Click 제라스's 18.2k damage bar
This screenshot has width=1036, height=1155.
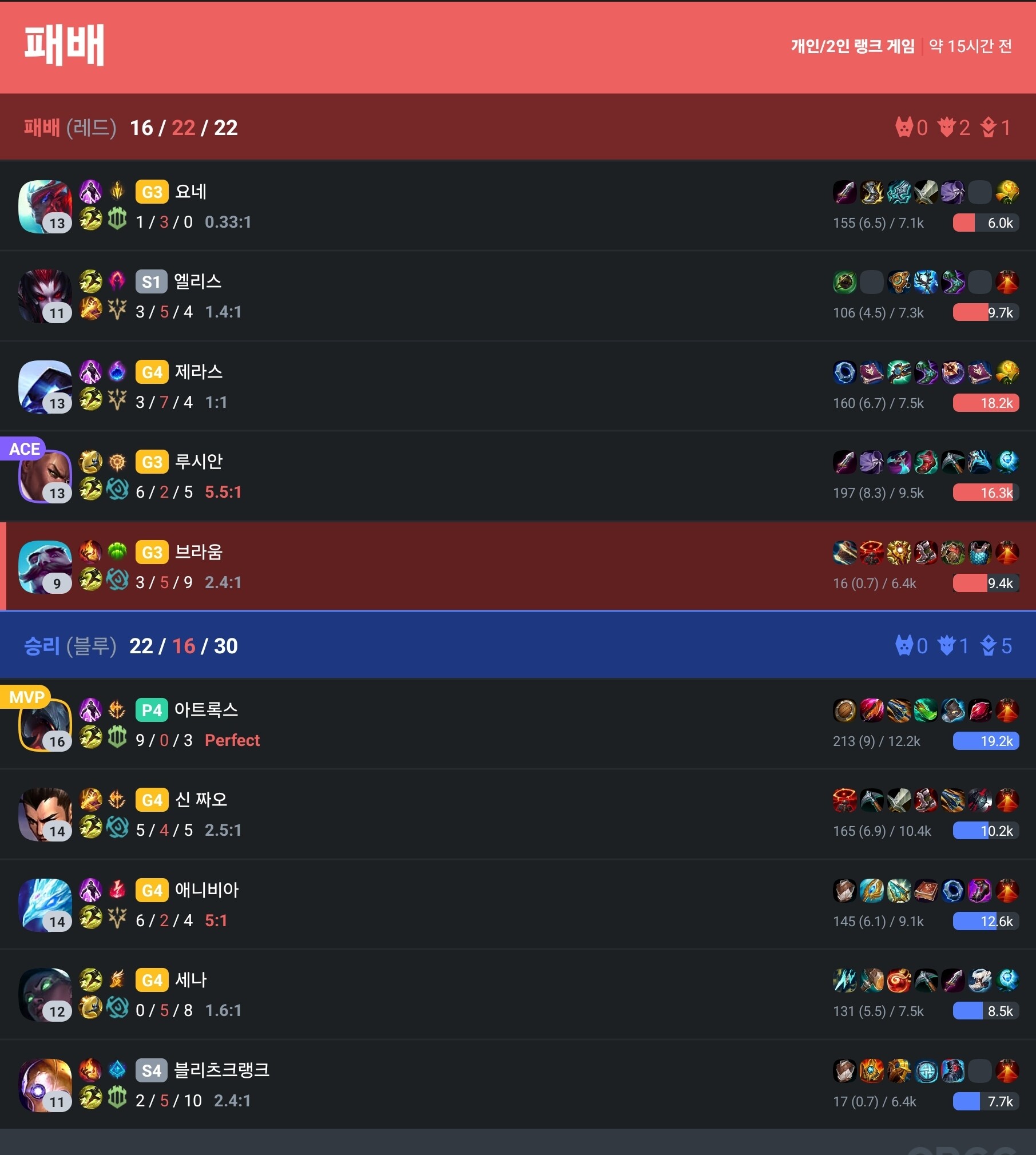pos(986,403)
